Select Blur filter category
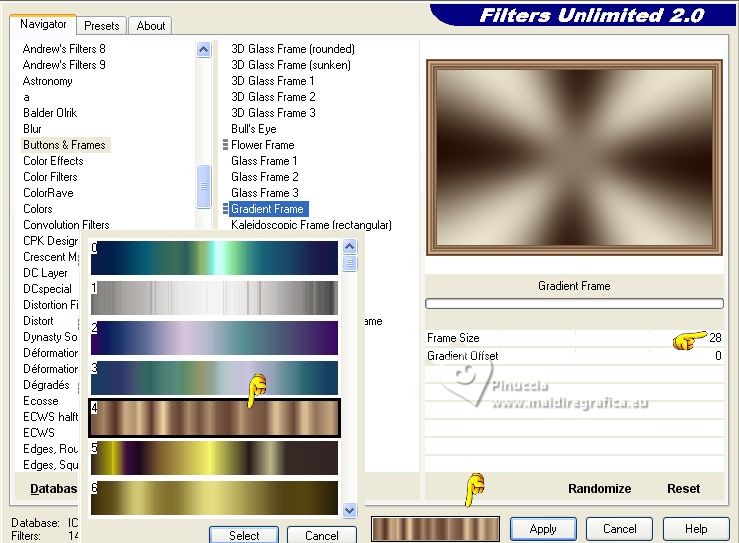The width and height of the screenshot is (739, 543). 32,129
